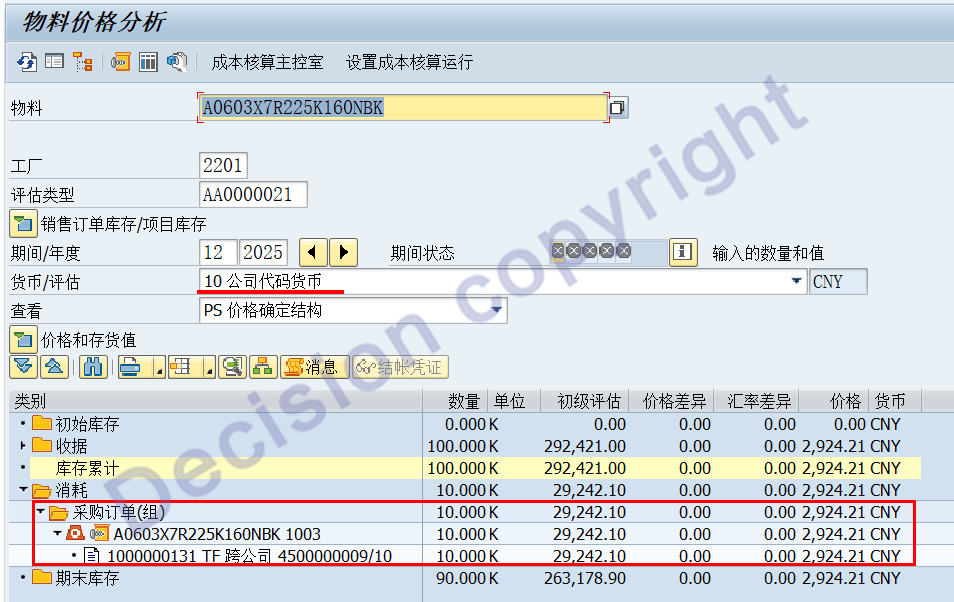Click the material search help icon
The image size is (954, 602).
pyautogui.click(x=618, y=108)
